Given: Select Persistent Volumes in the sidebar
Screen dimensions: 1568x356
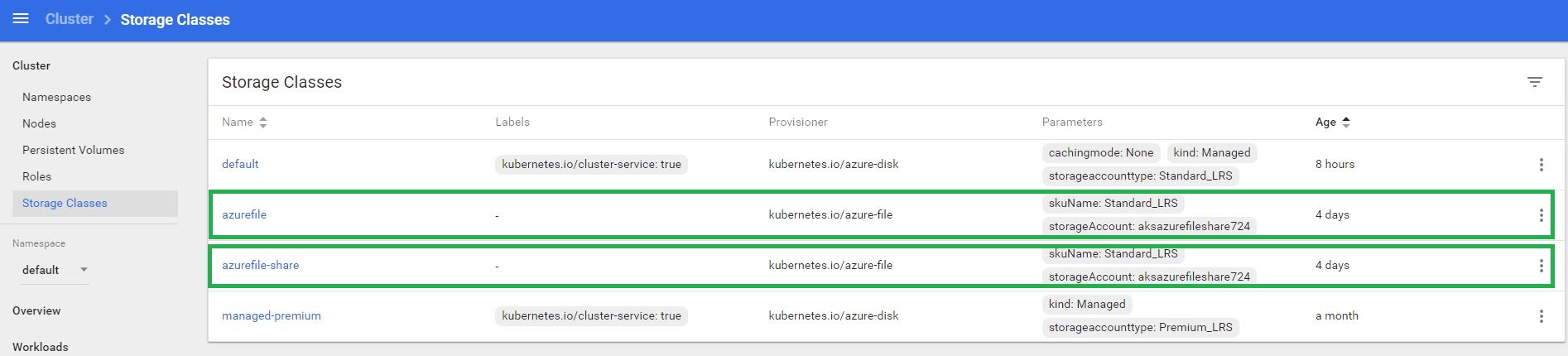Looking at the screenshot, I should [73, 150].
